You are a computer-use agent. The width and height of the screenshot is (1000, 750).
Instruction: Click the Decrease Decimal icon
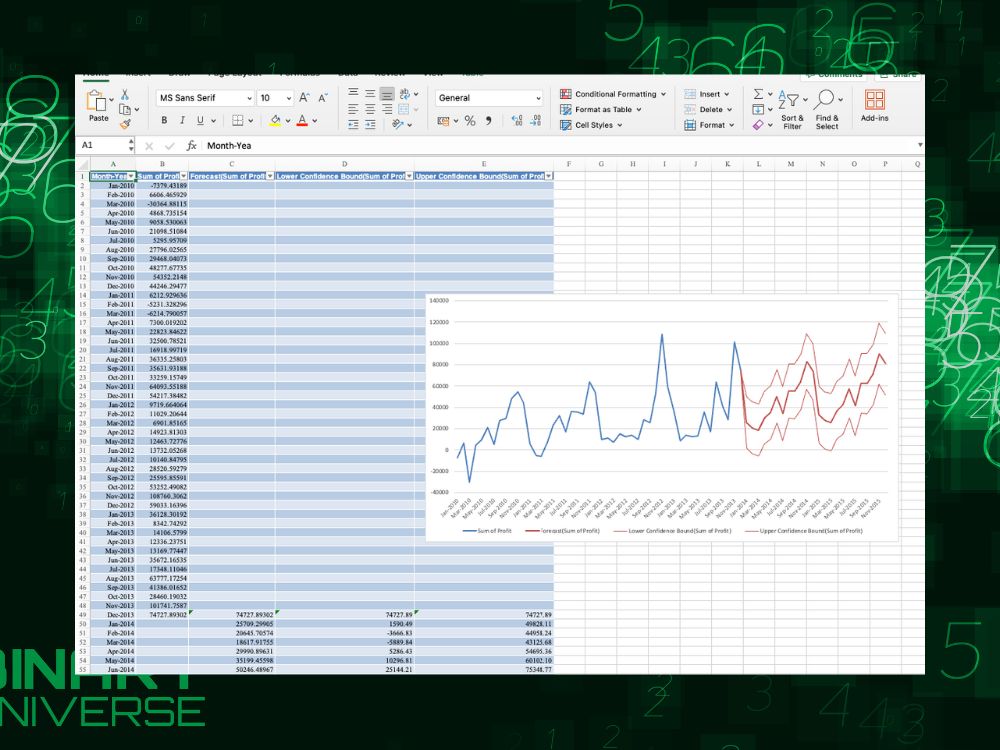(x=536, y=121)
